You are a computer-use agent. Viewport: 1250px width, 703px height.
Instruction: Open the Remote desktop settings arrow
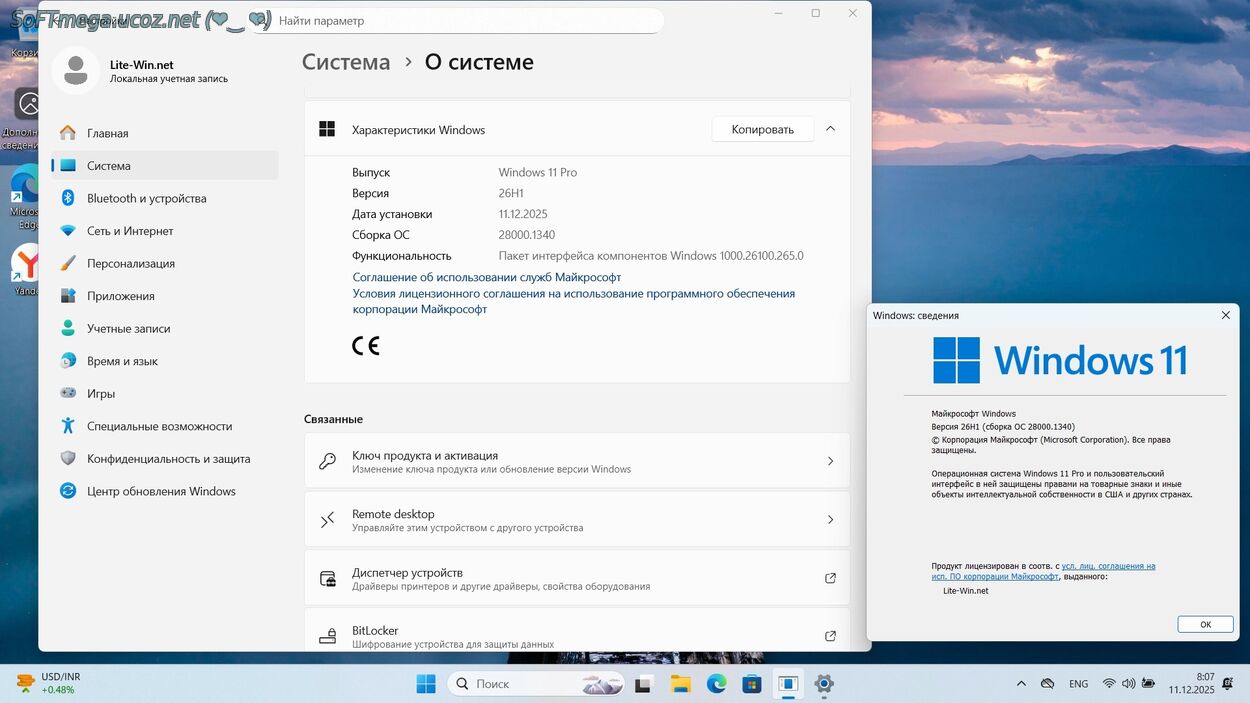pyautogui.click(x=830, y=520)
